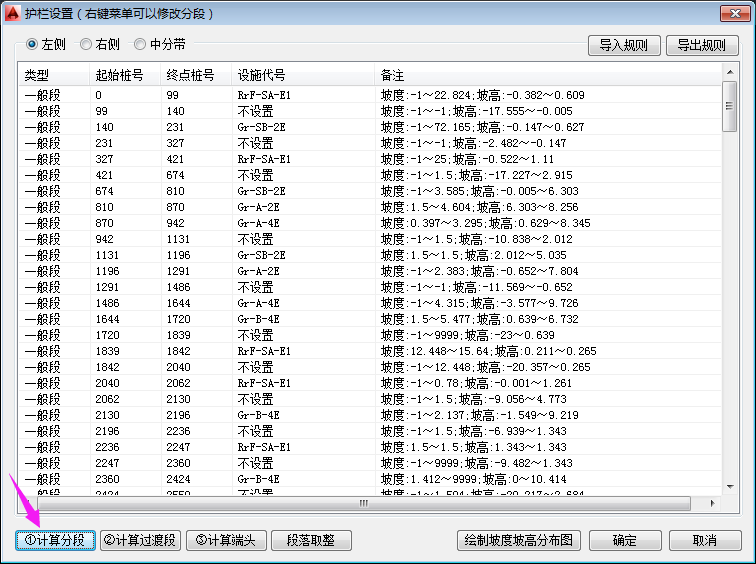This screenshot has width=756, height=564.
Task: Click the AutoCAD icon in title bar
Action: (12, 12)
